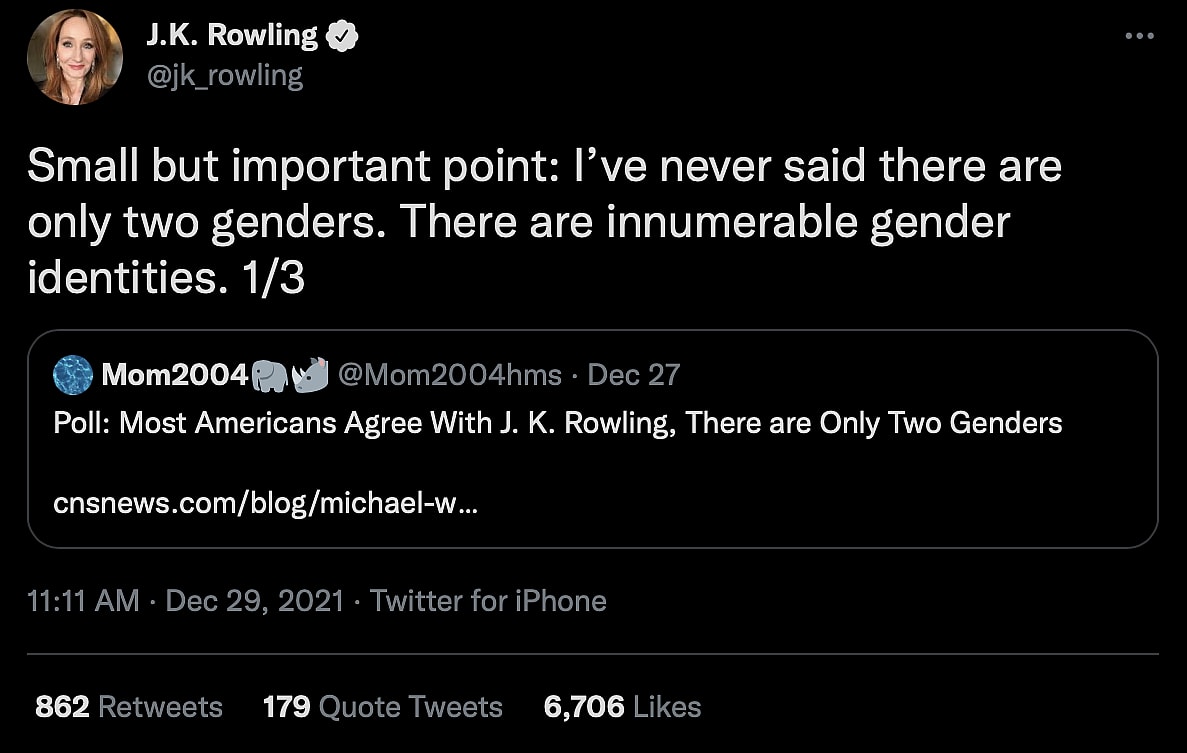Viewport: 1187px width, 753px height.
Task: Click the 11:11 AM timestamp
Action: 83,601
